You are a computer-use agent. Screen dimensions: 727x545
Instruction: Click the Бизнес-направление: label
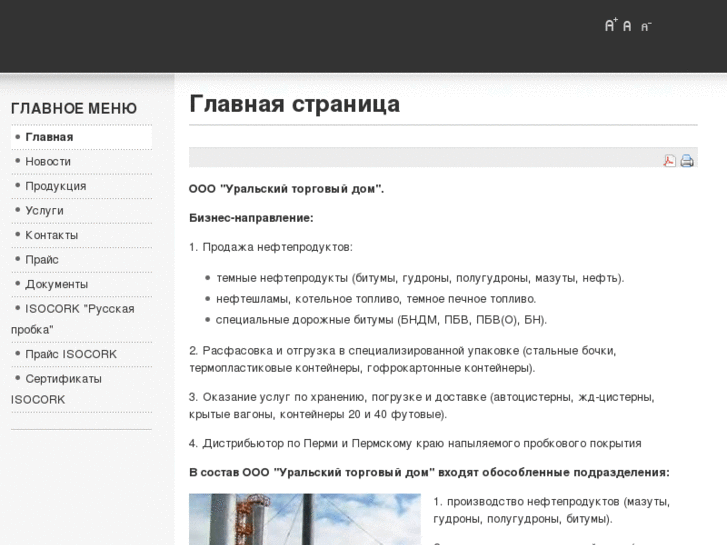click(x=251, y=218)
